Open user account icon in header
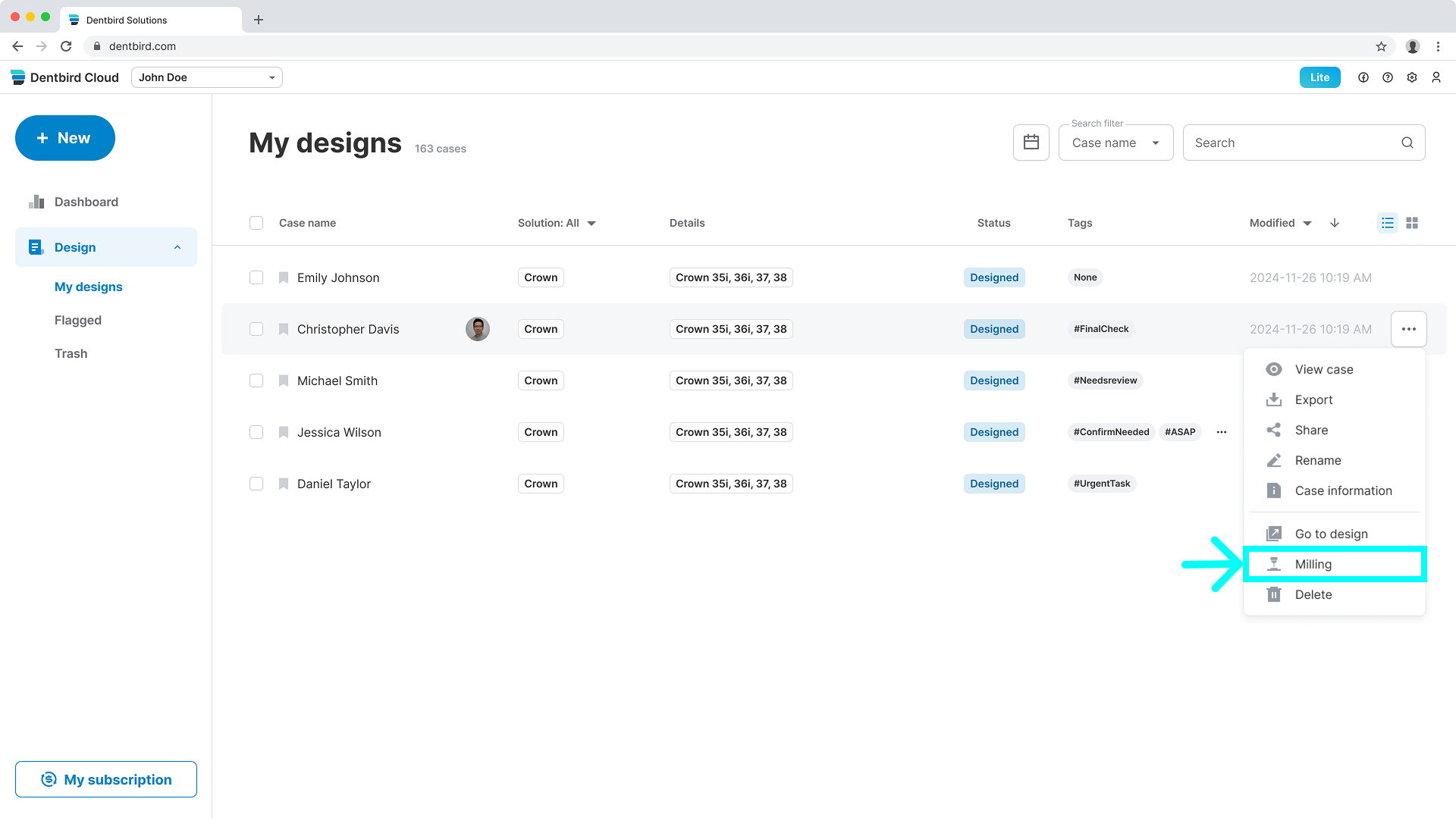1456x827 pixels. point(1436,77)
